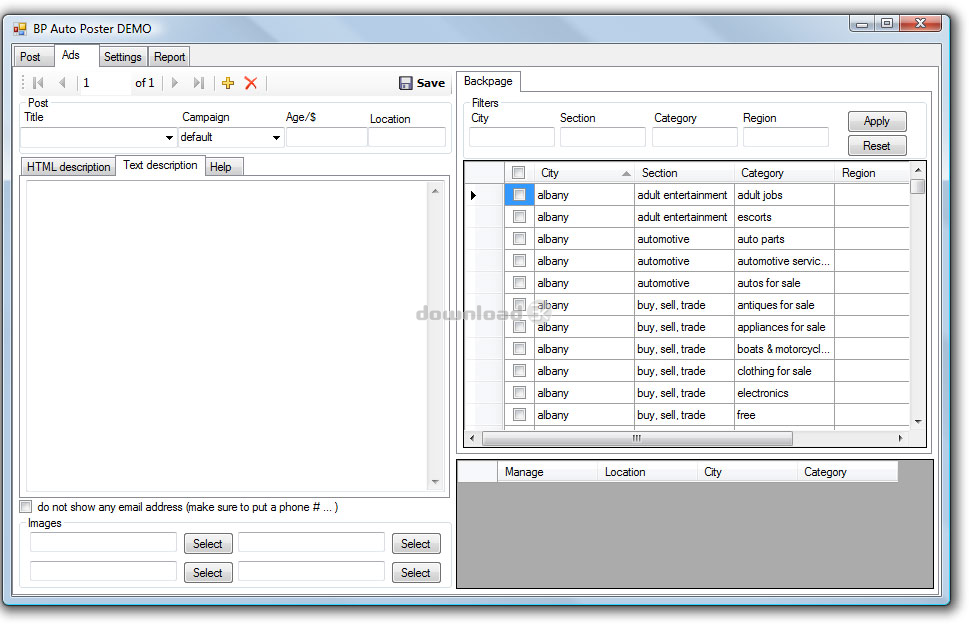Viewport: 969px width, 624px height.
Task: Click the Apply filters button
Action: 877,121
